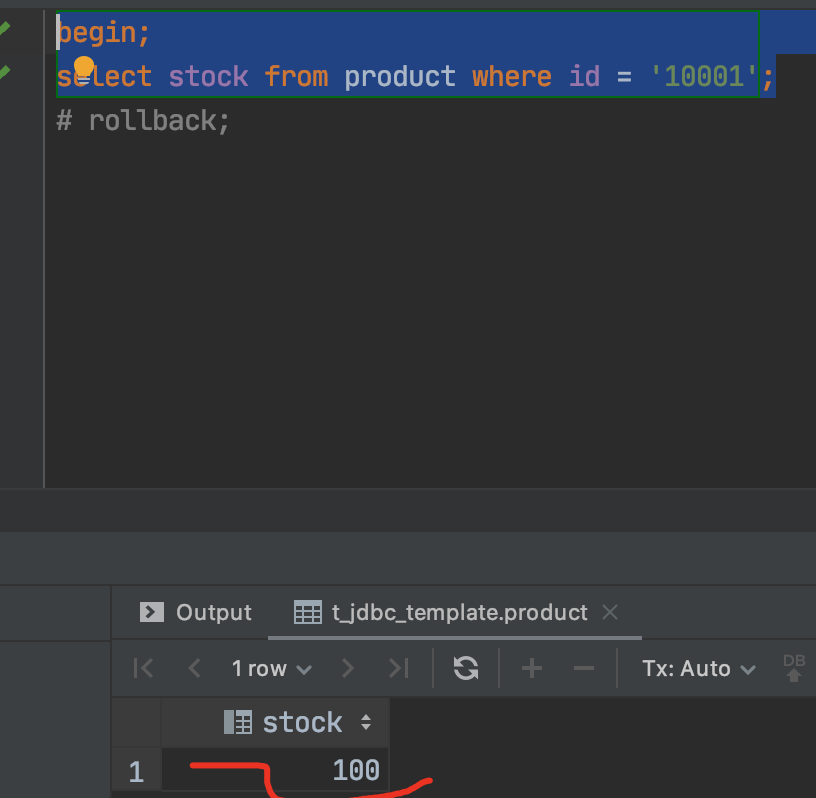
Task: Click the yellow intention lightbulb icon
Action: [84, 68]
